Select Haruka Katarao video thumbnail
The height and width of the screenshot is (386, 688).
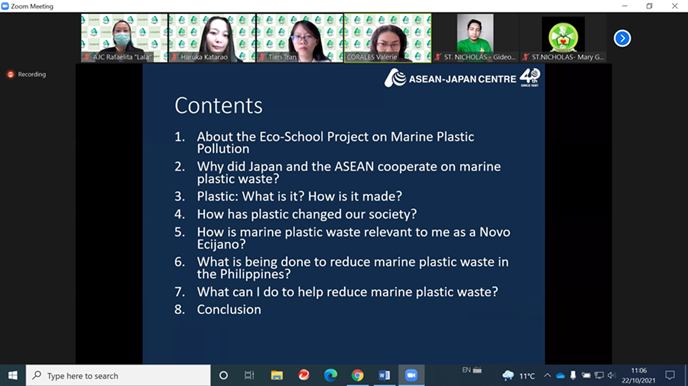tap(212, 38)
